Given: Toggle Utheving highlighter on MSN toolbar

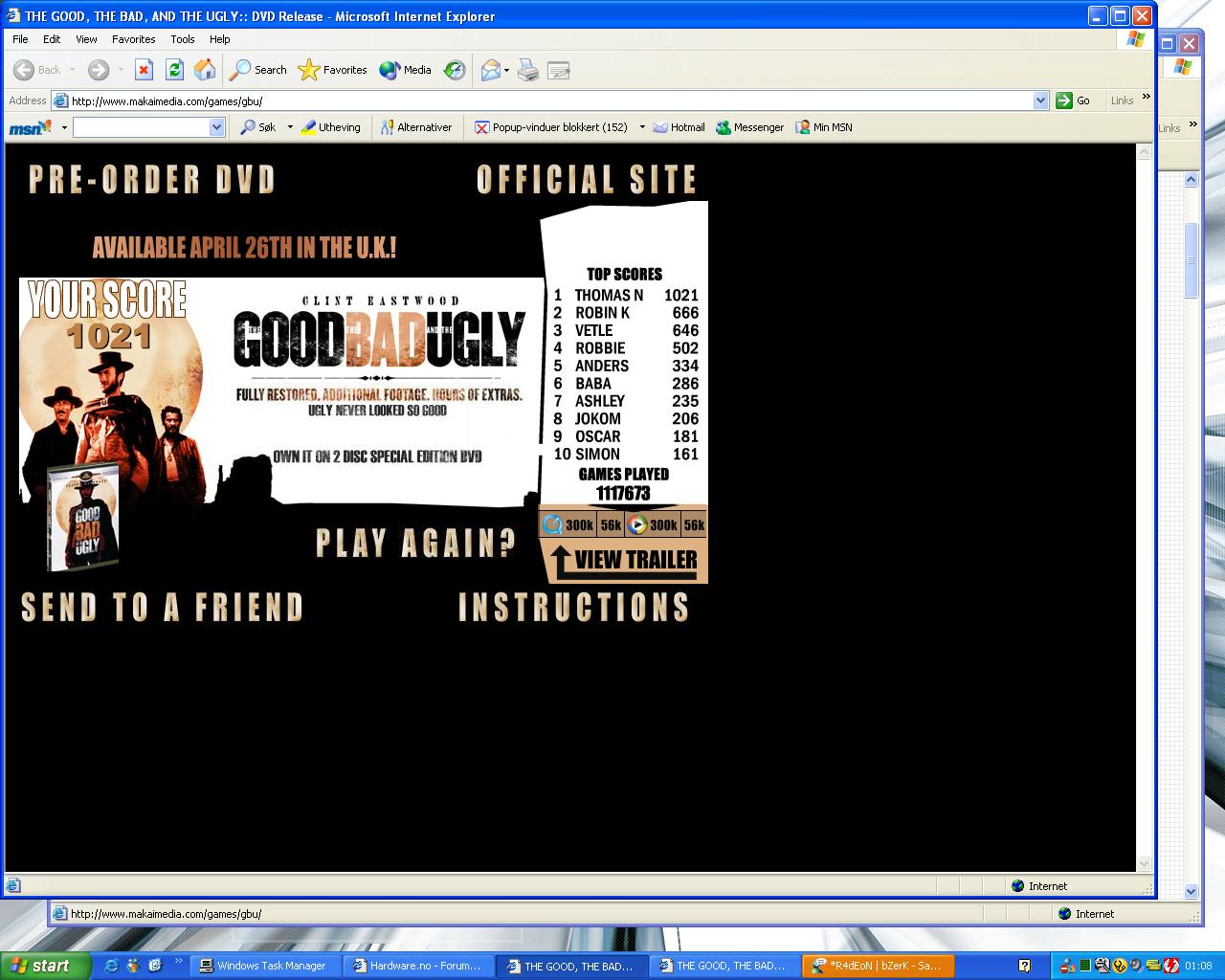Looking at the screenshot, I should [x=331, y=127].
